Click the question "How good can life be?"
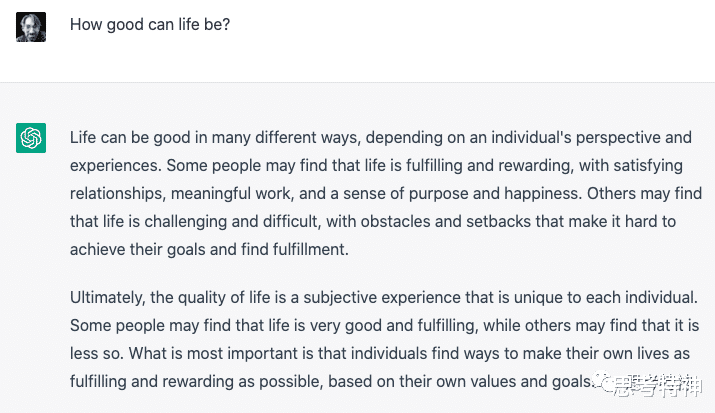715x413 pixels. tap(150, 24)
